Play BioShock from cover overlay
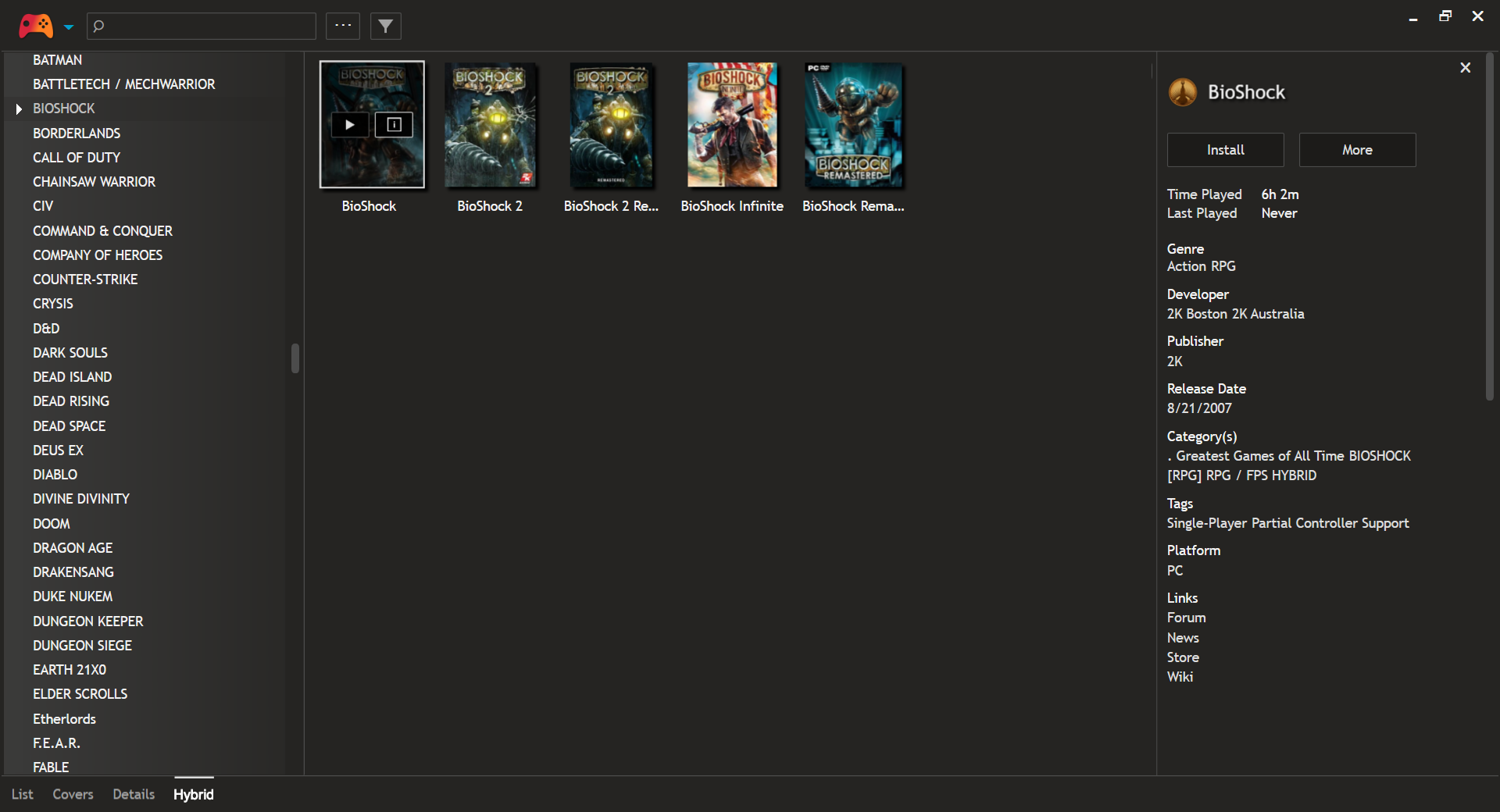This screenshot has height=812, width=1500. tap(350, 125)
